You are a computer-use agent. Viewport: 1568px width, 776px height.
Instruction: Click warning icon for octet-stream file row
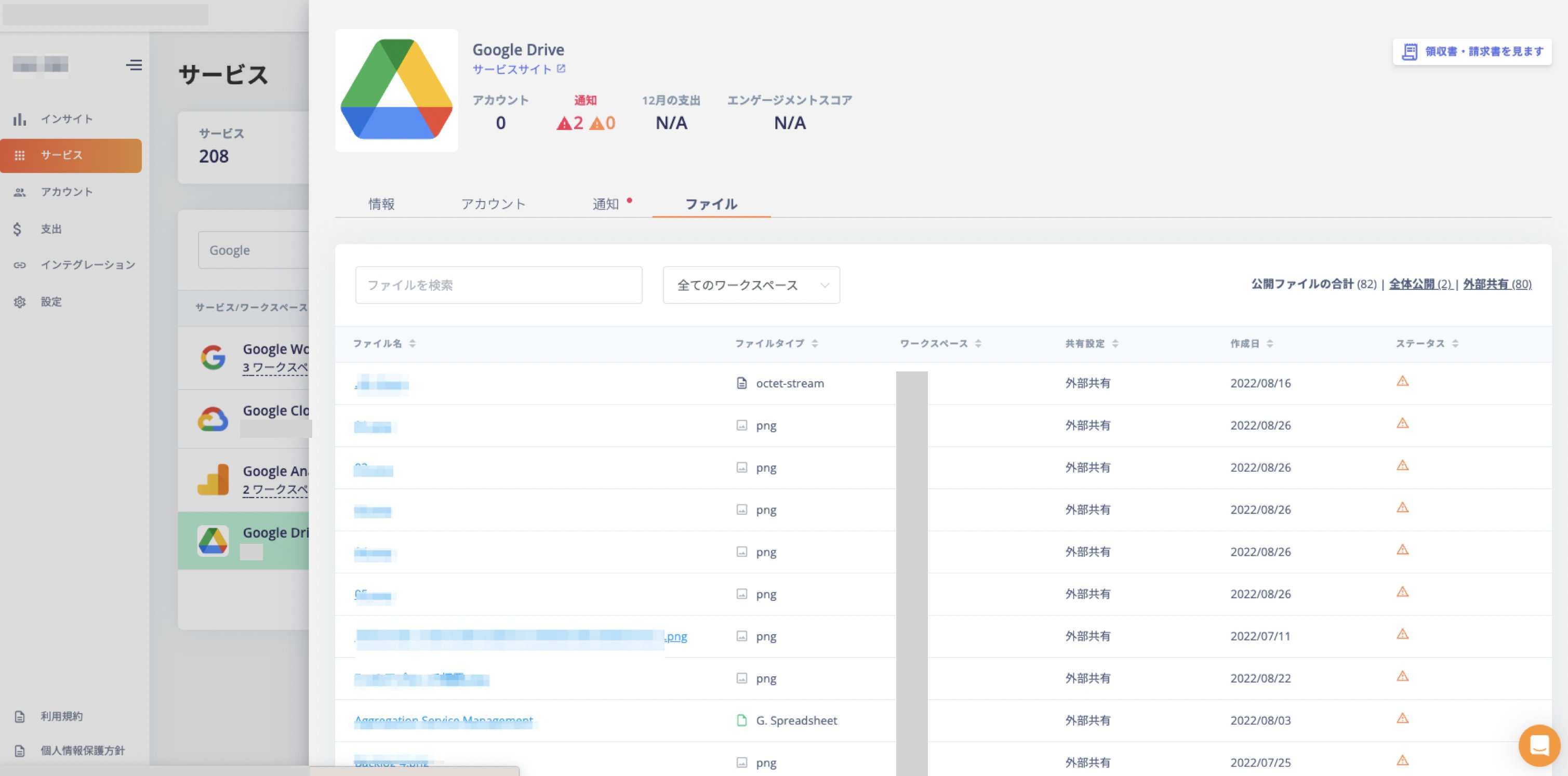[x=1402, y=381]
